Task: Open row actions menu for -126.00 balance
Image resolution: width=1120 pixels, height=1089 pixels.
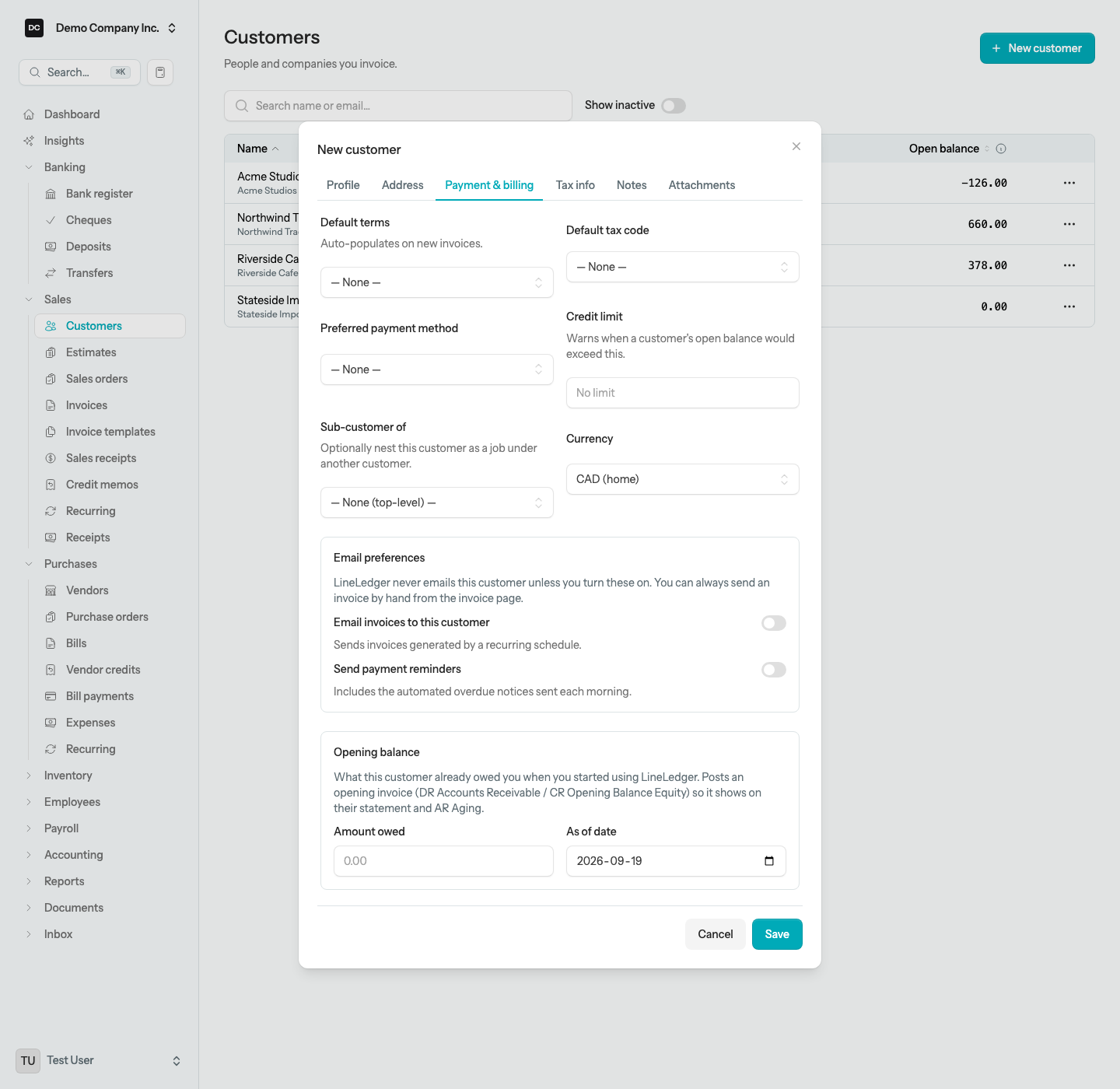Action: [x=1069, y=183]
